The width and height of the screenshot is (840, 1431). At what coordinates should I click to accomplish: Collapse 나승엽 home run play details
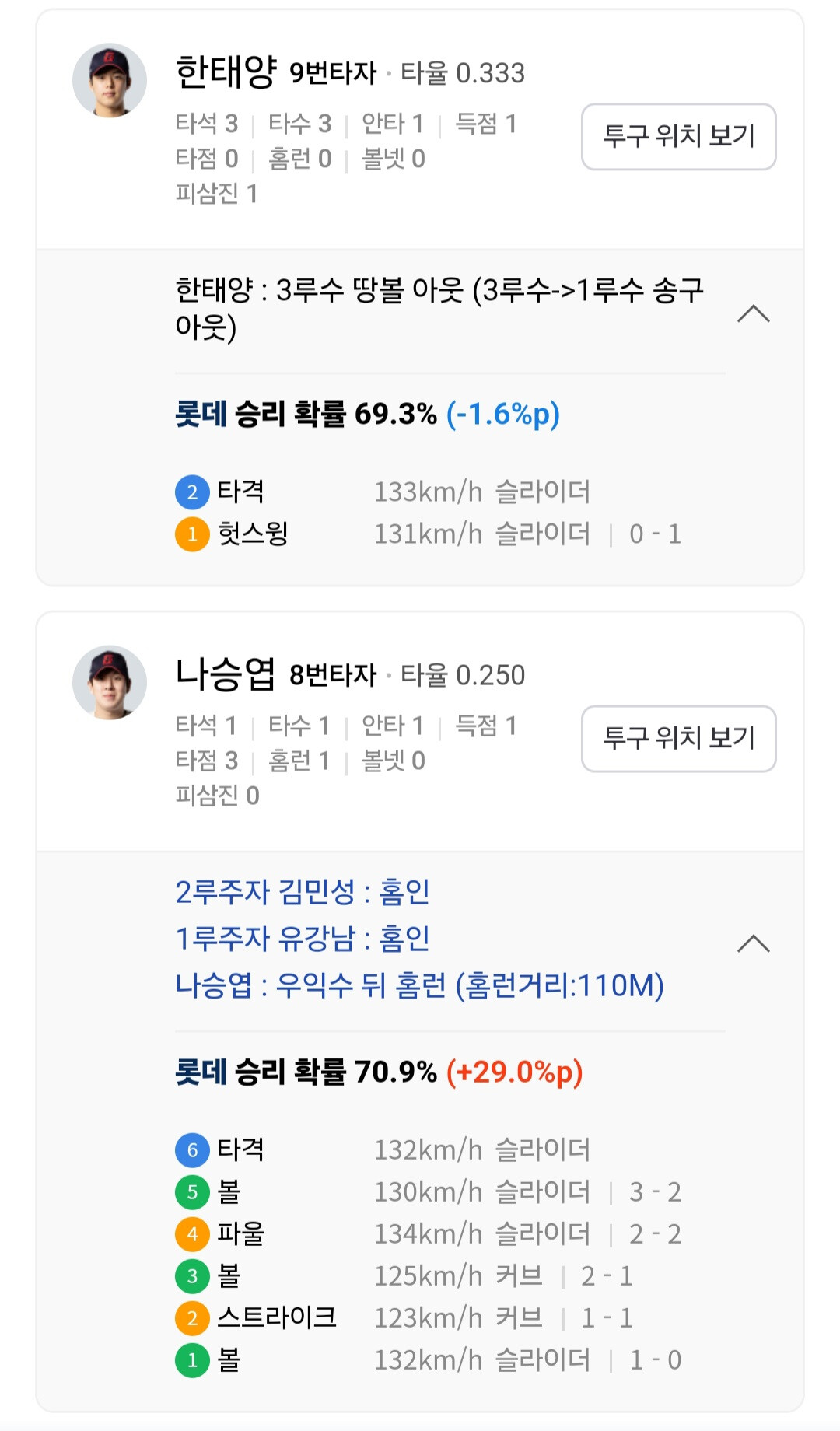[x=753, y=943]
